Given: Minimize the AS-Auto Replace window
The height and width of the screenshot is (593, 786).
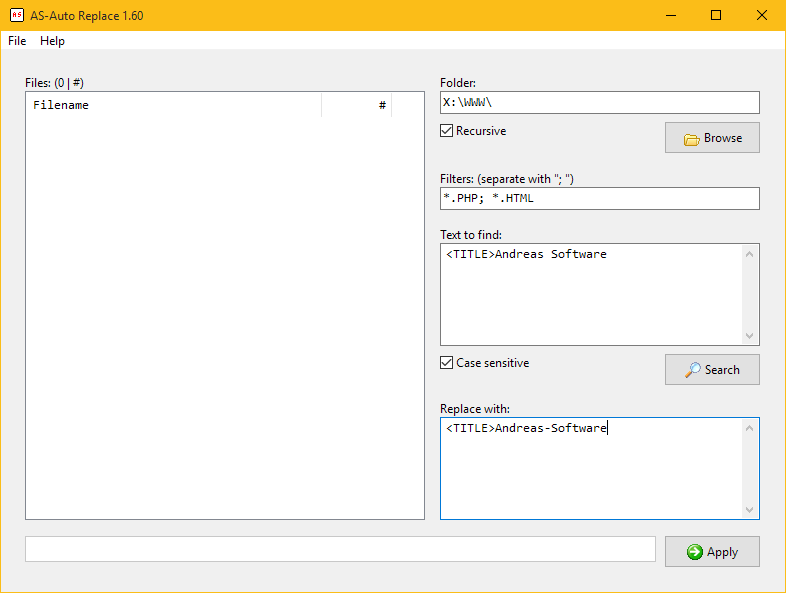Looking at the screenshot, I should coord(671,15).
